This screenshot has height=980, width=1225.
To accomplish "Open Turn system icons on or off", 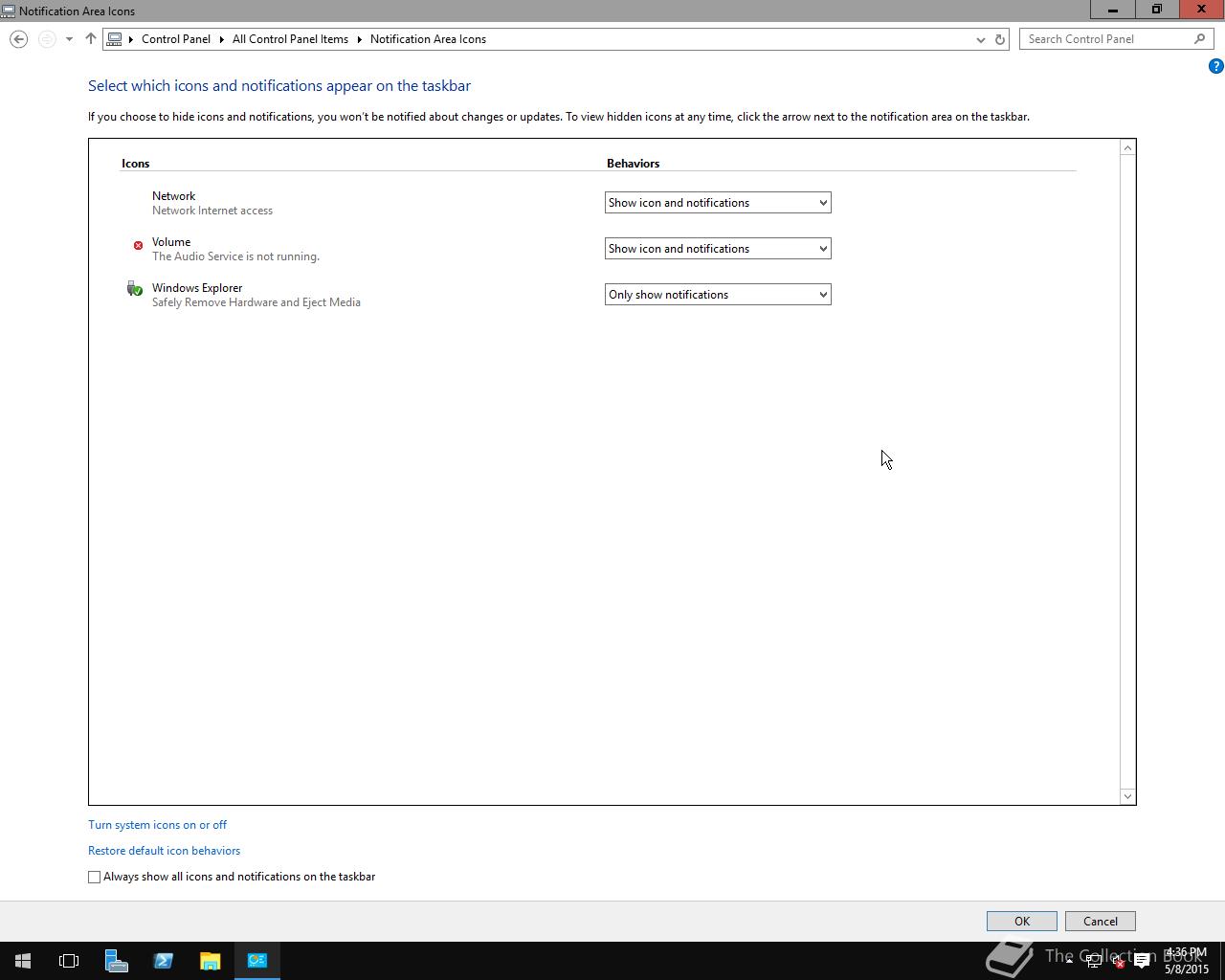I will (157, 825).
